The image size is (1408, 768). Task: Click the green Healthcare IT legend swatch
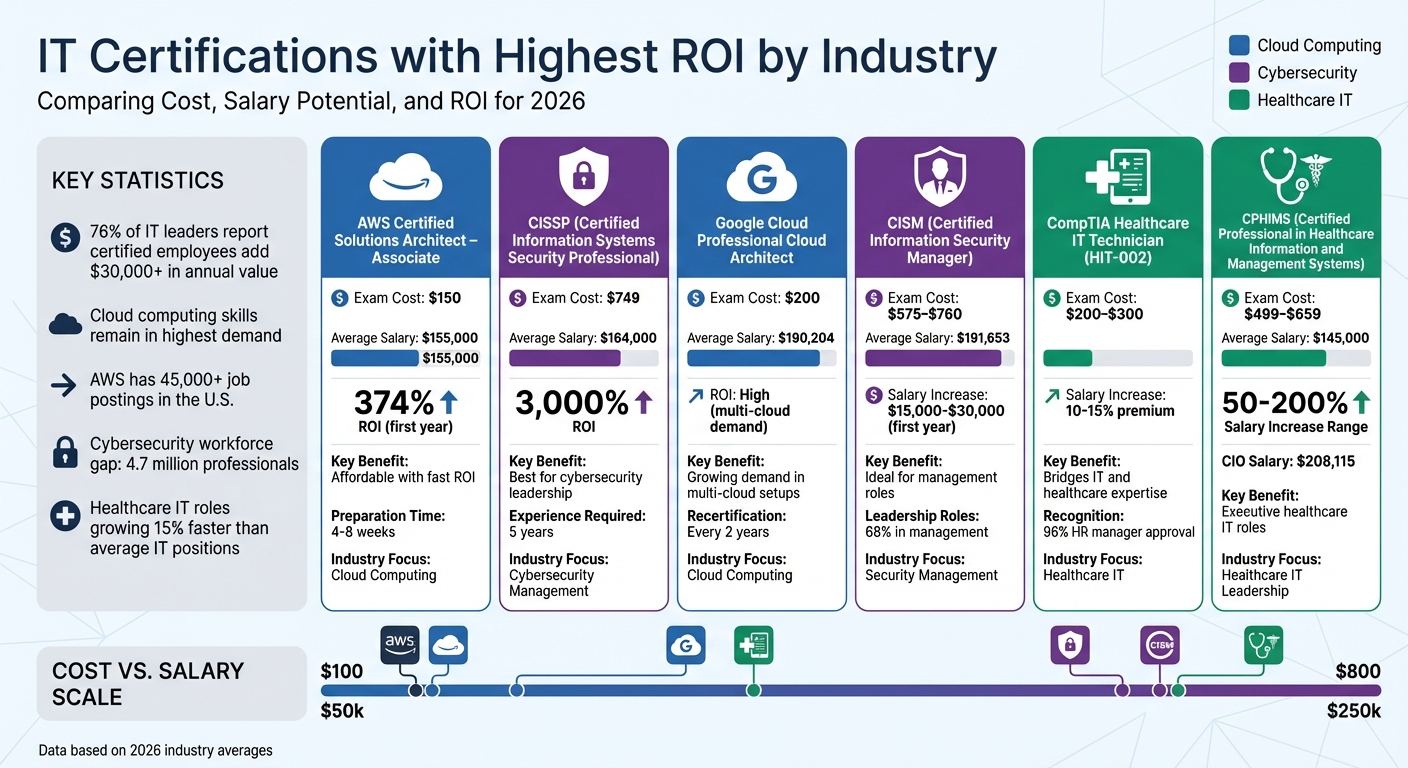(x=1238, y=100)
